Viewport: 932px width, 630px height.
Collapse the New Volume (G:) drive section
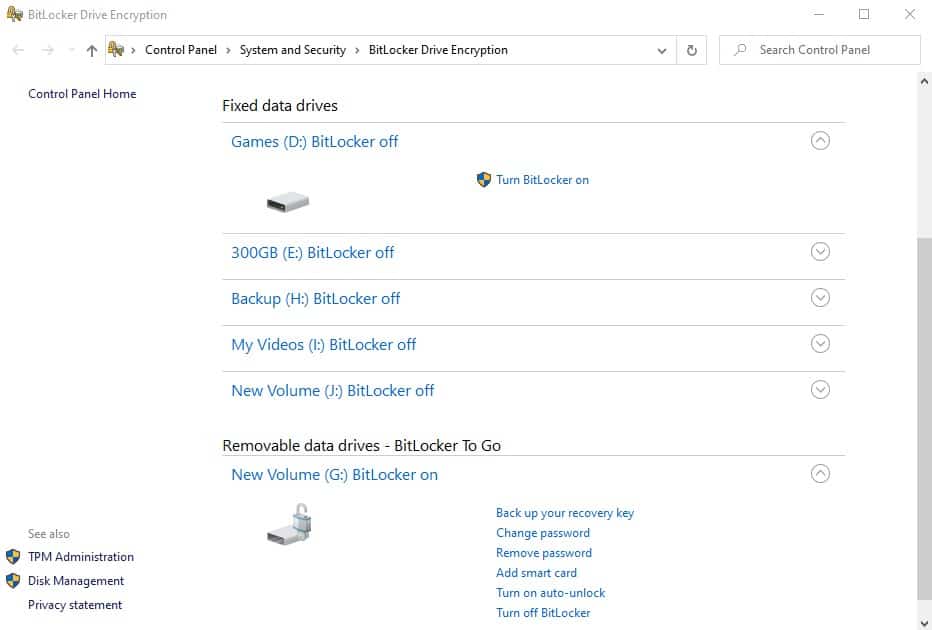[x=820, y=474]
